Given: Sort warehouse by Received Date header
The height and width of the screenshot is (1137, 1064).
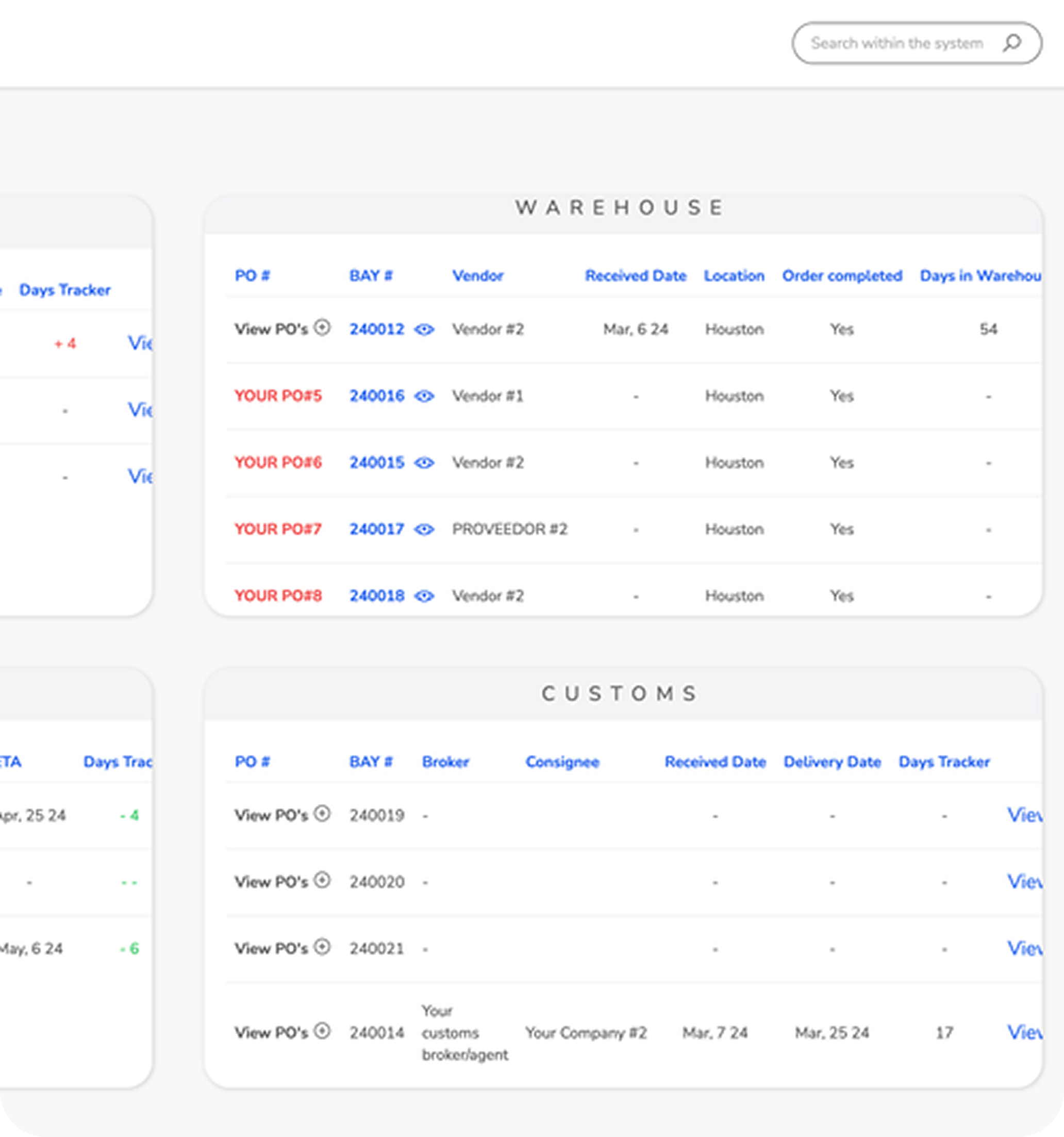Looking at the screenshot, I should point(635,276).
